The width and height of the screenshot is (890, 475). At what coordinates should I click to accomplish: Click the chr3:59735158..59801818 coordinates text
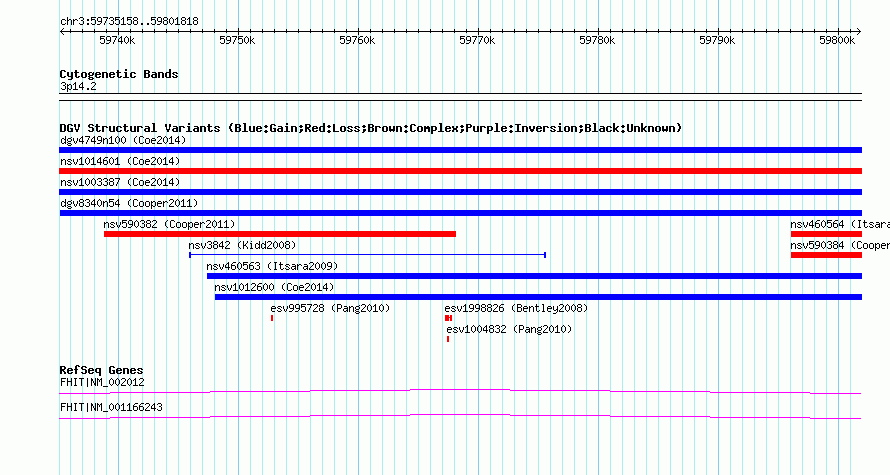(129, 22)
